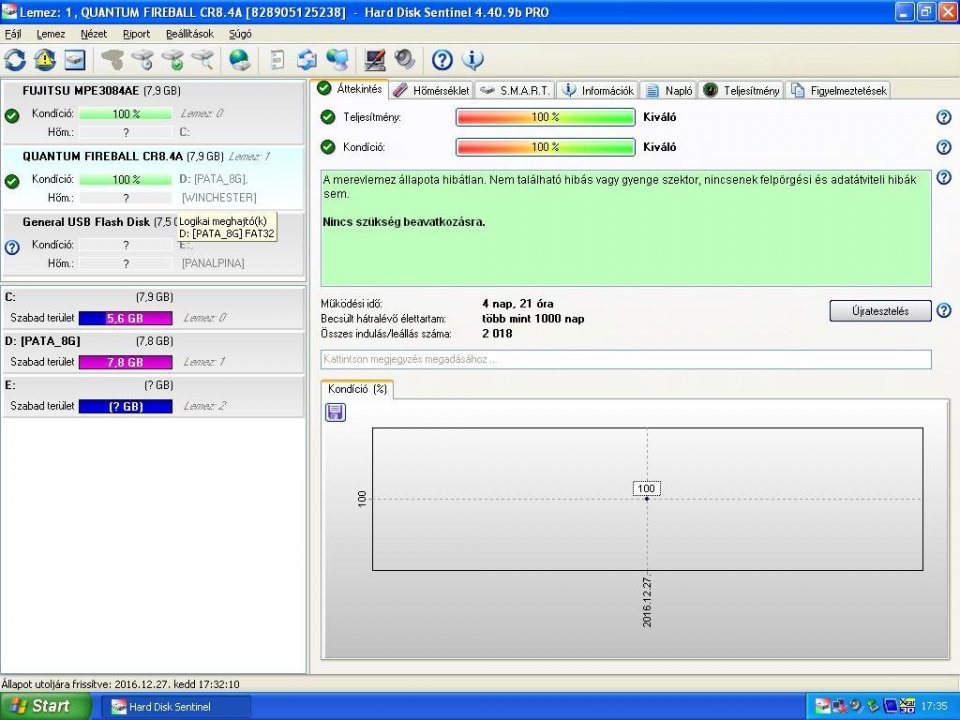Click Hard Disk Sentinel taskbar button
This screenshot has width=960, height=720.
(x=175, y=707)
